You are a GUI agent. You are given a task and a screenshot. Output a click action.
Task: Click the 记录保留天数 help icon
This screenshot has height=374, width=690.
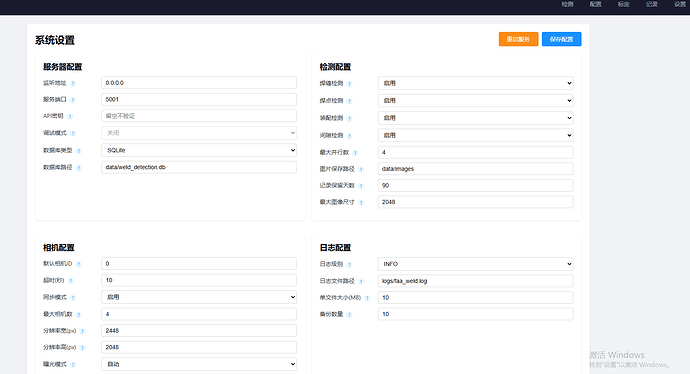361,186
